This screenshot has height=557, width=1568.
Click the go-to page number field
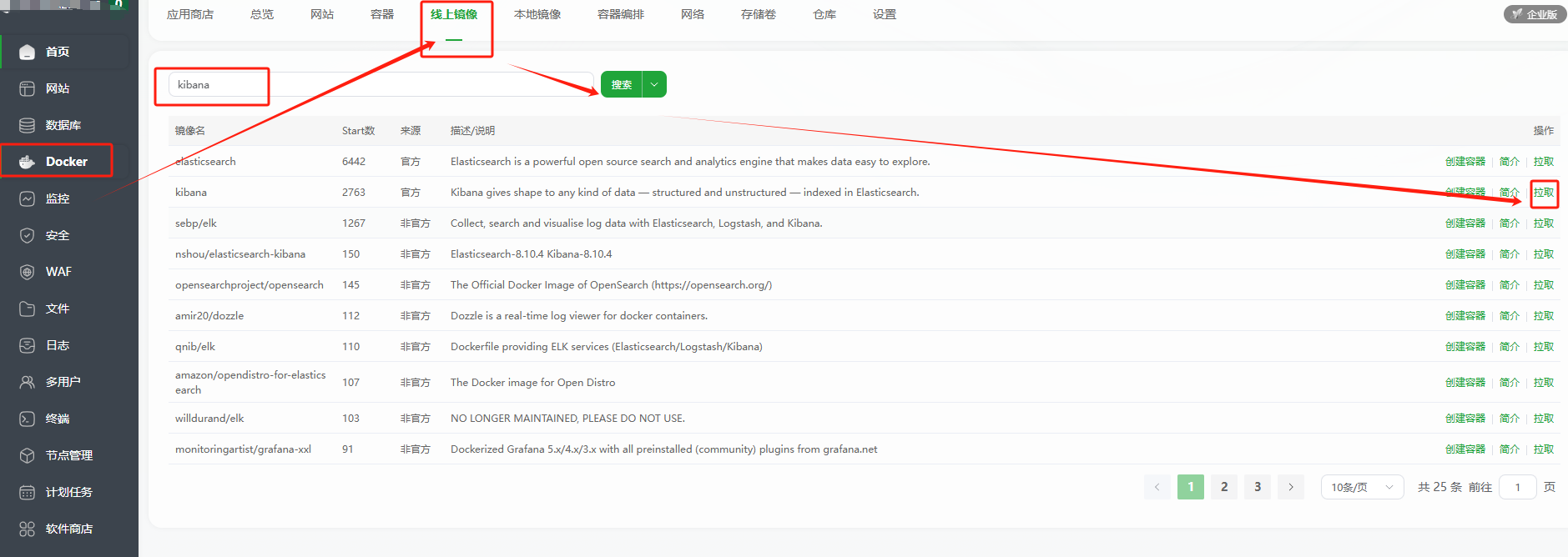click(x=1518, y=487)
